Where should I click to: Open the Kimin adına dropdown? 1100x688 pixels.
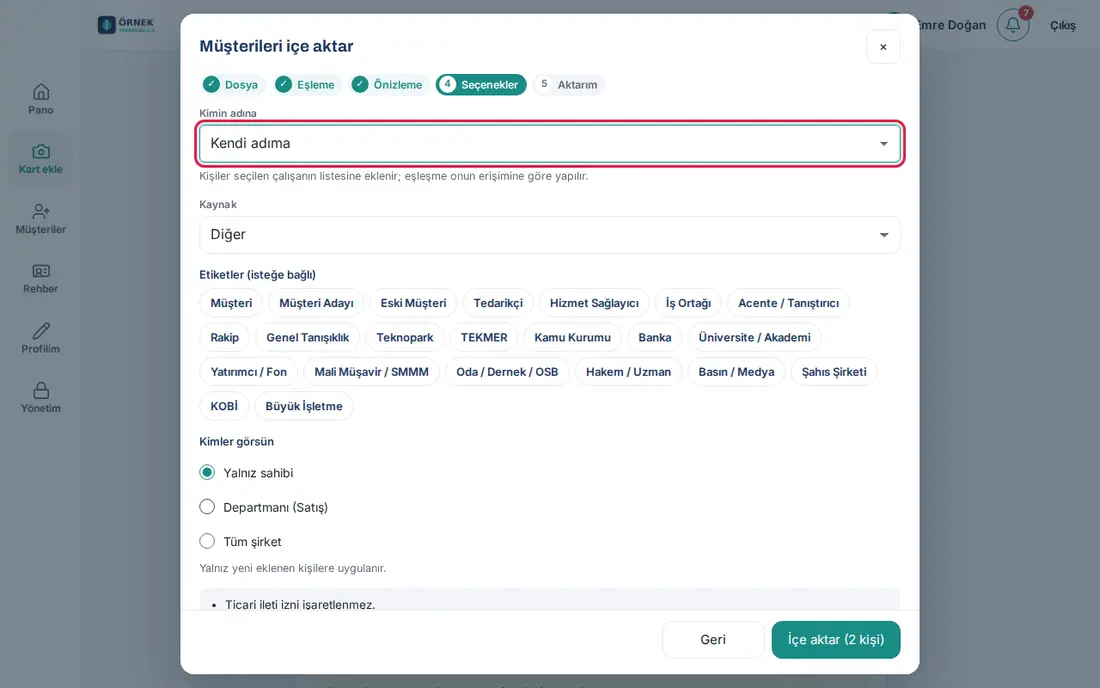[550, 144]
